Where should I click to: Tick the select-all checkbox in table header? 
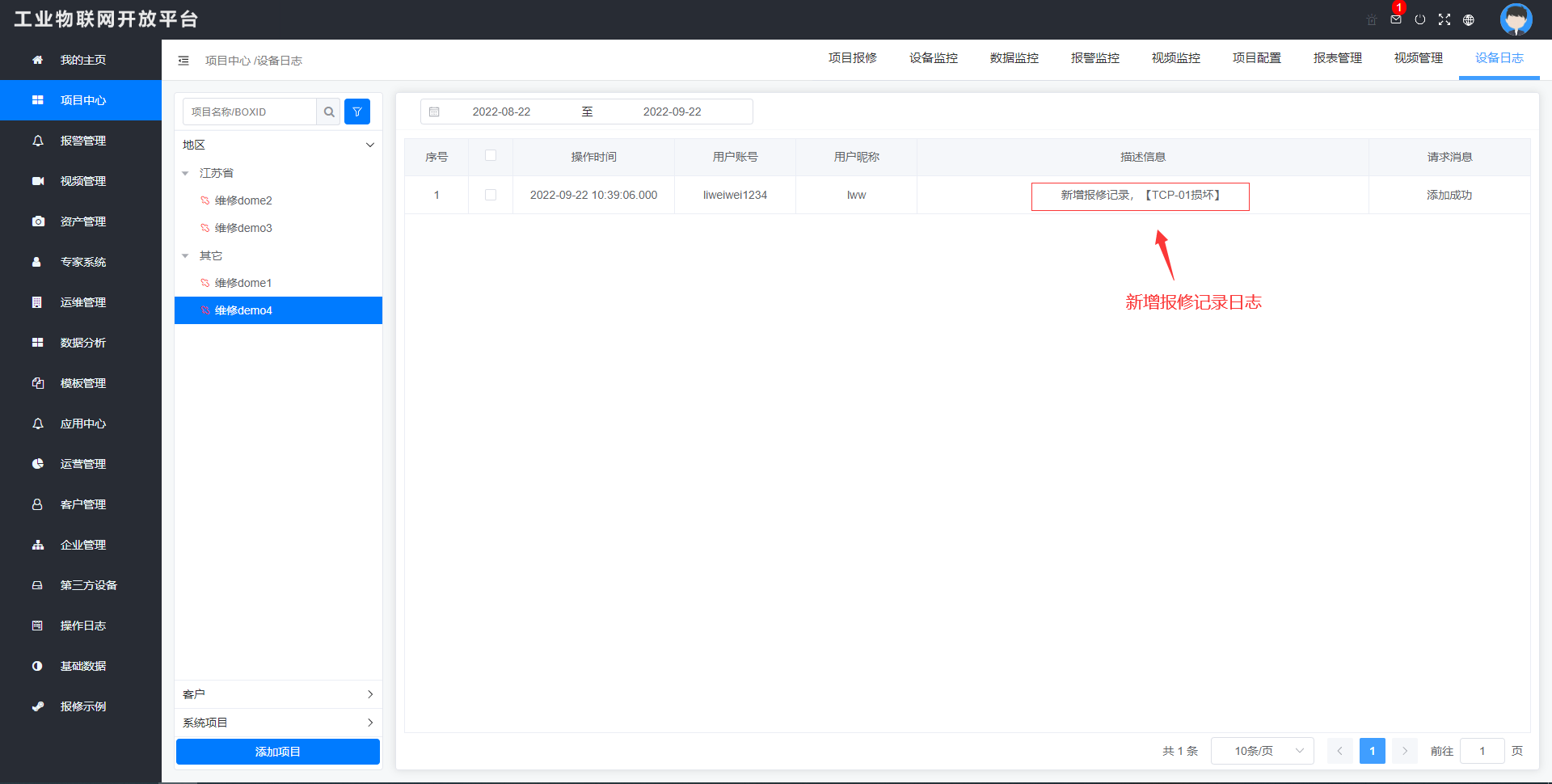coord(491,156)
